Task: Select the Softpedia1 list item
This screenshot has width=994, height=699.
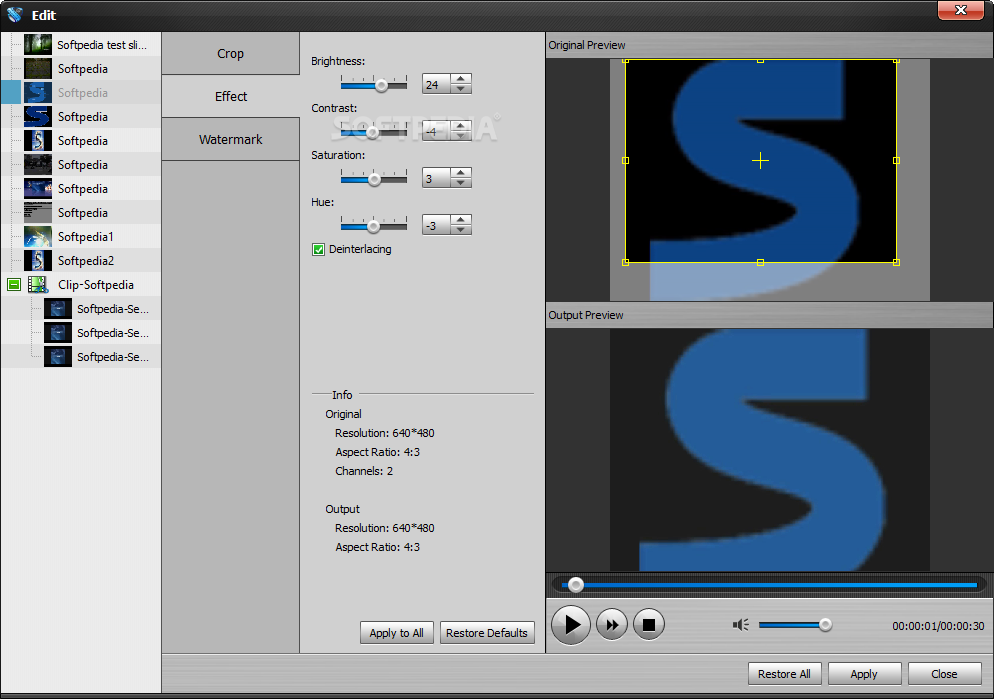Action: coord(86,237)
